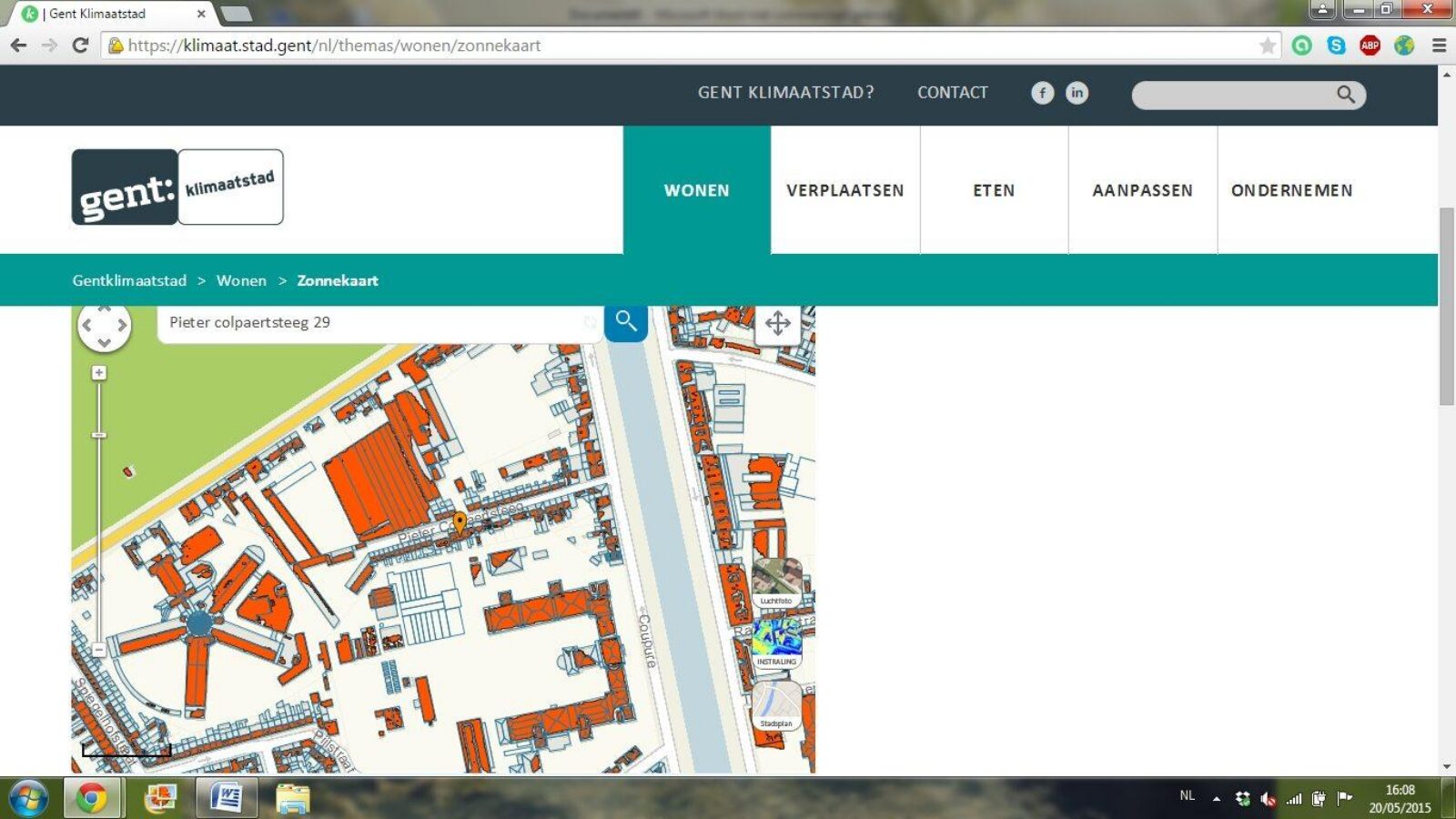
Task: Switch map to Luchtfoto layer
Action: point(776,582)
